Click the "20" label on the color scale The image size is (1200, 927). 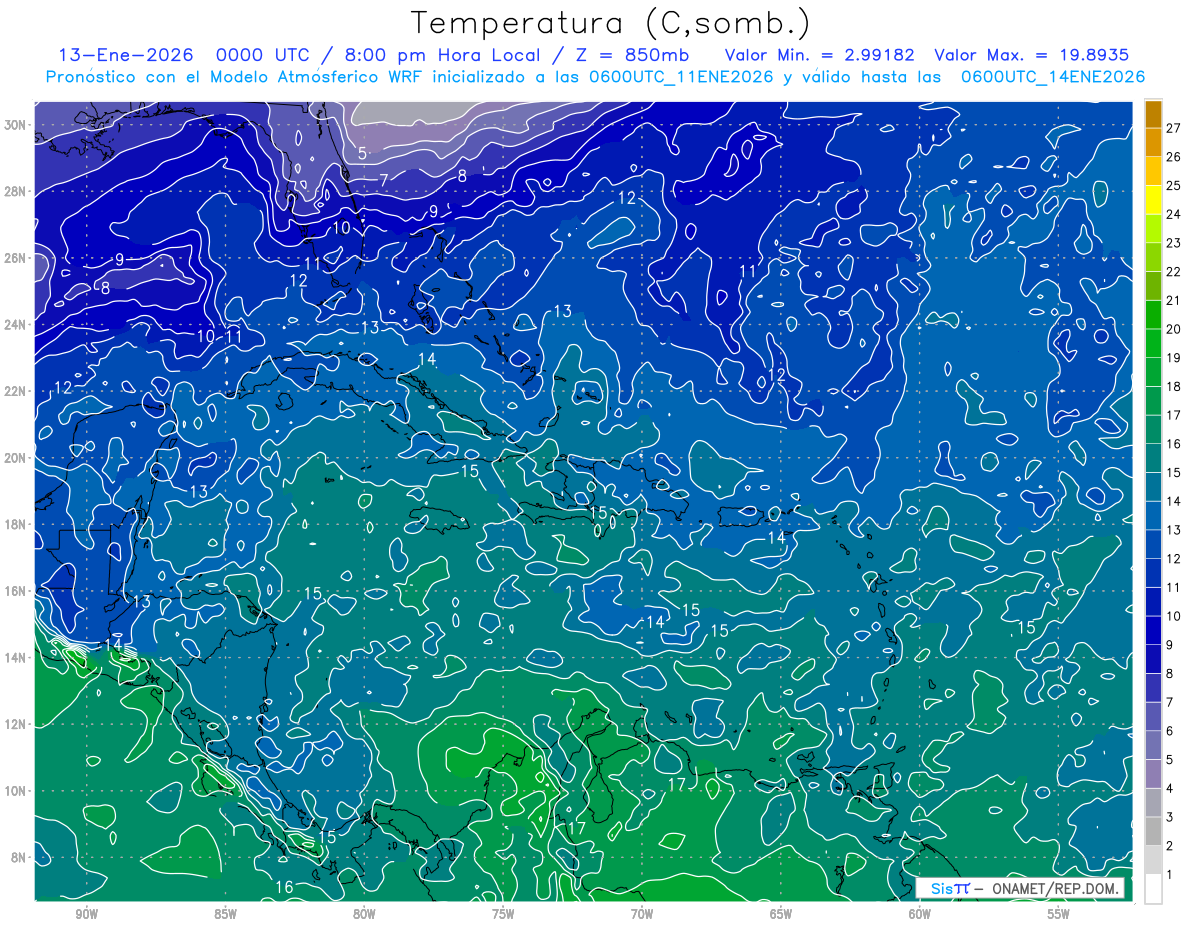pyautogui.click(x=1174, y=329)
